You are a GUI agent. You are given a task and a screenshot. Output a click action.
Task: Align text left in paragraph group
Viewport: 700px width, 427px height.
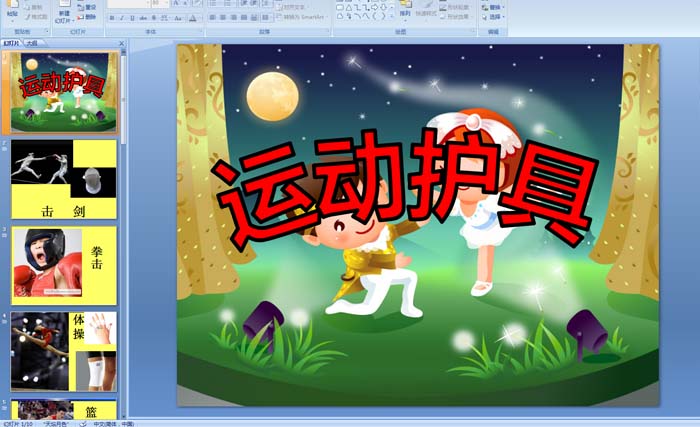coord(213,17)
